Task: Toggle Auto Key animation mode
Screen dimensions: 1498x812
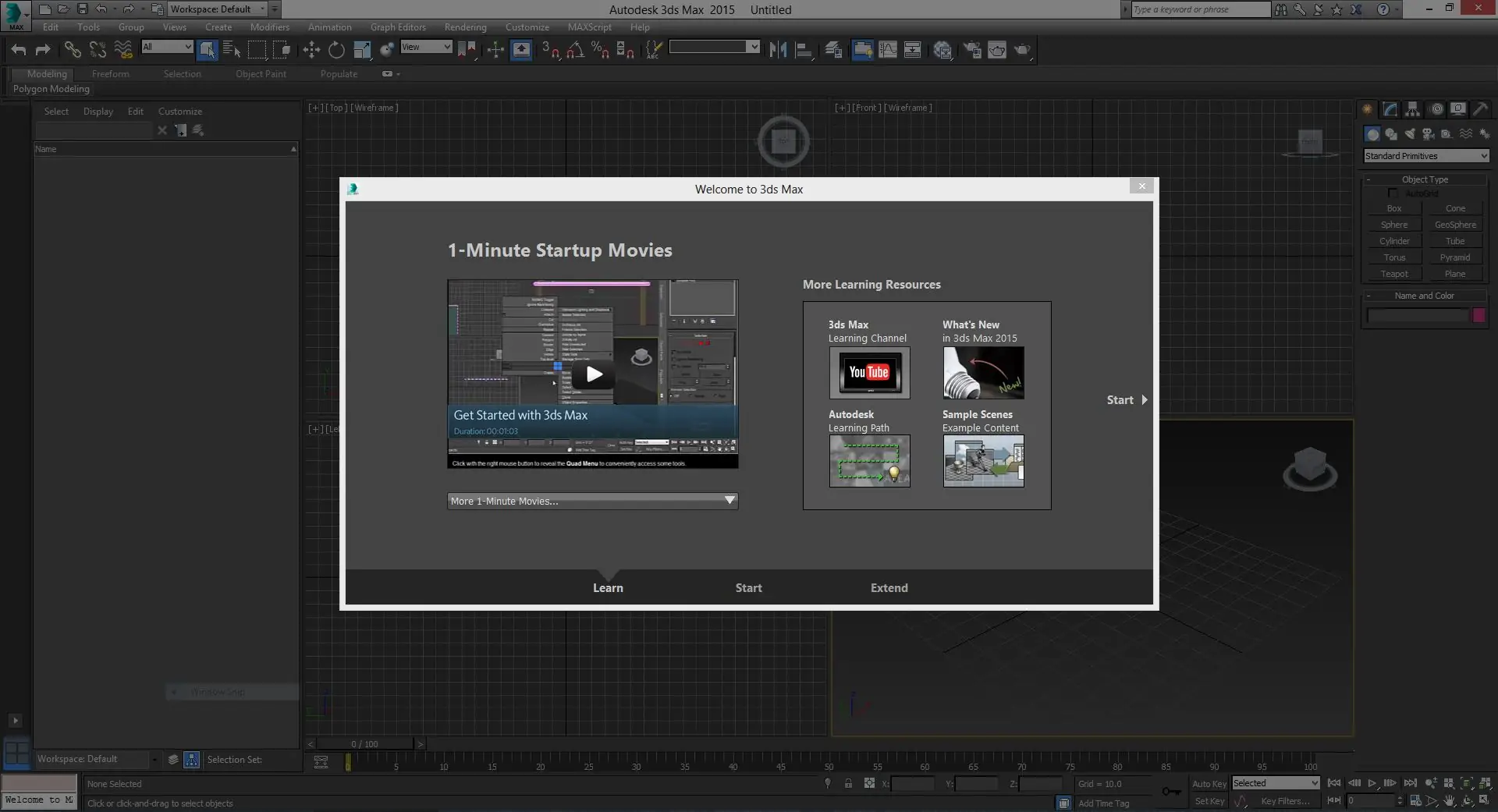Action: (x=1209, y=784)
